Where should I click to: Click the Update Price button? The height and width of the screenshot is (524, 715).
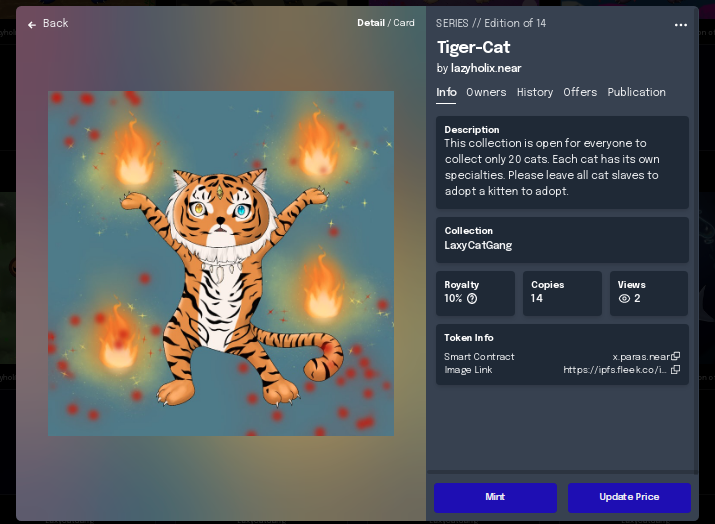[629, 497]
